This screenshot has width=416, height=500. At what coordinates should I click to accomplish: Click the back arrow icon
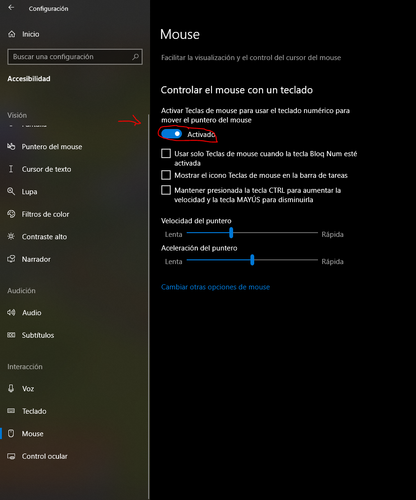(x=11, y=8)
